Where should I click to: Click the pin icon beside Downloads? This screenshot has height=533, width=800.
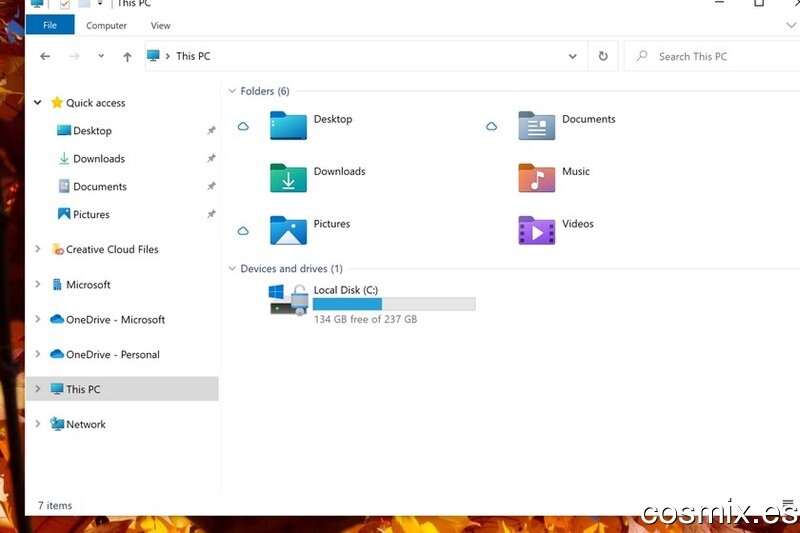[211, 158]
